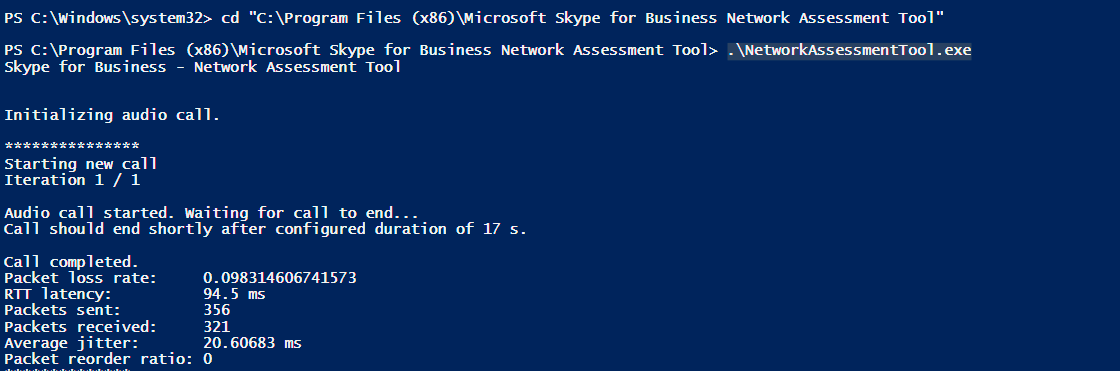The image size is (1120, 371).
Task: Click the first PS C:\Windows\system32> prompt
Action: point(108,19)
